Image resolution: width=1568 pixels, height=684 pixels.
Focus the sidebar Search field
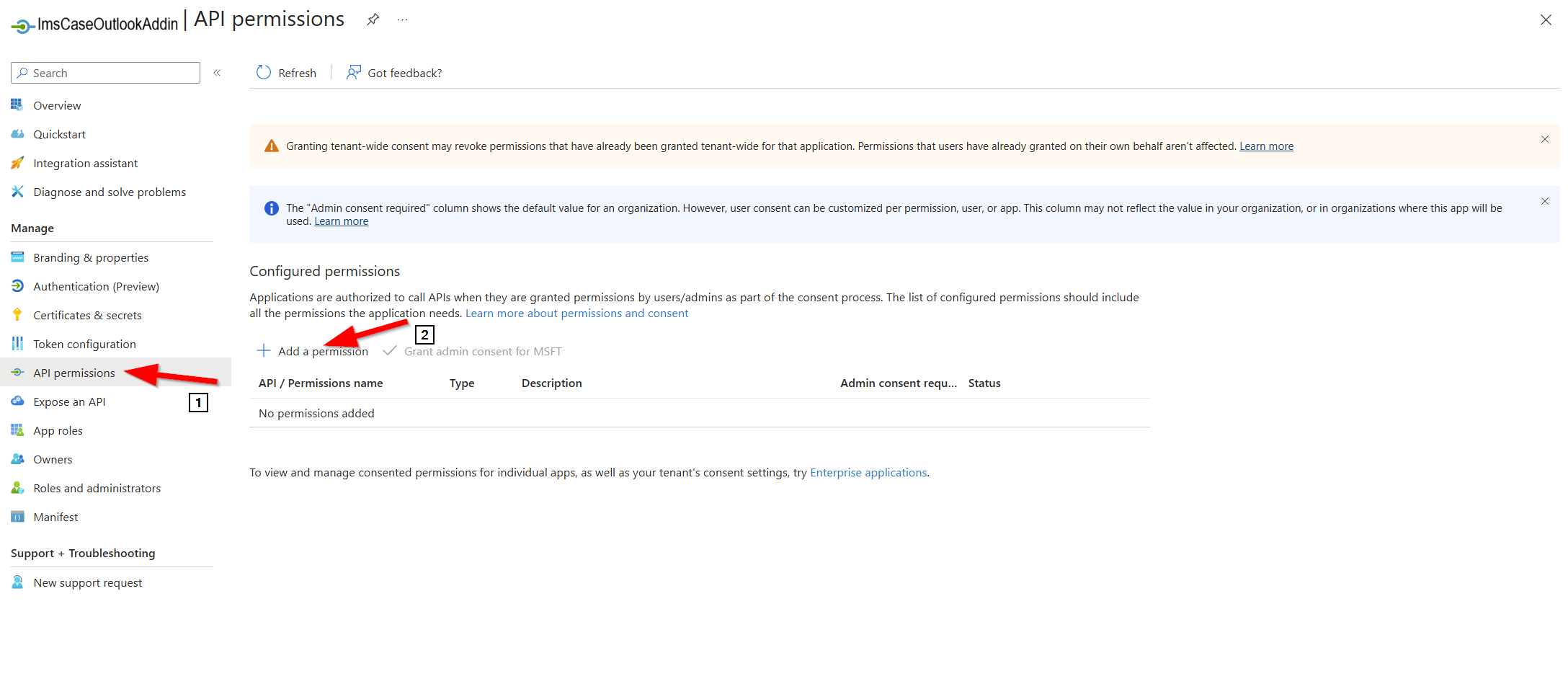[x=105, y=73]
